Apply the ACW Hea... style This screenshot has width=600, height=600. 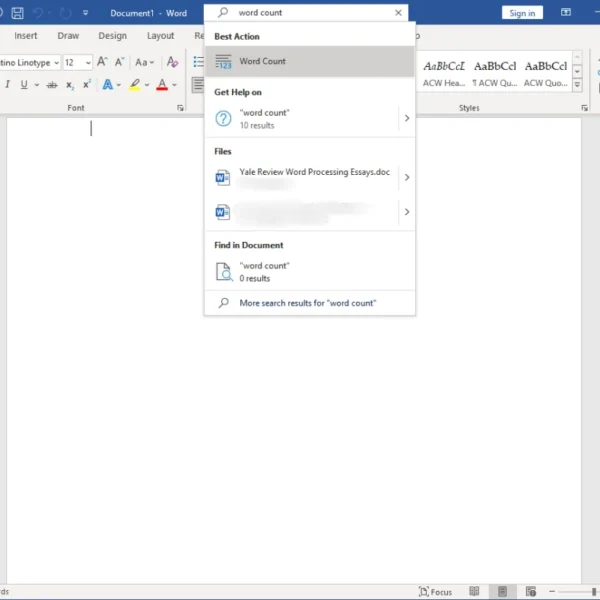click(444, 73)
